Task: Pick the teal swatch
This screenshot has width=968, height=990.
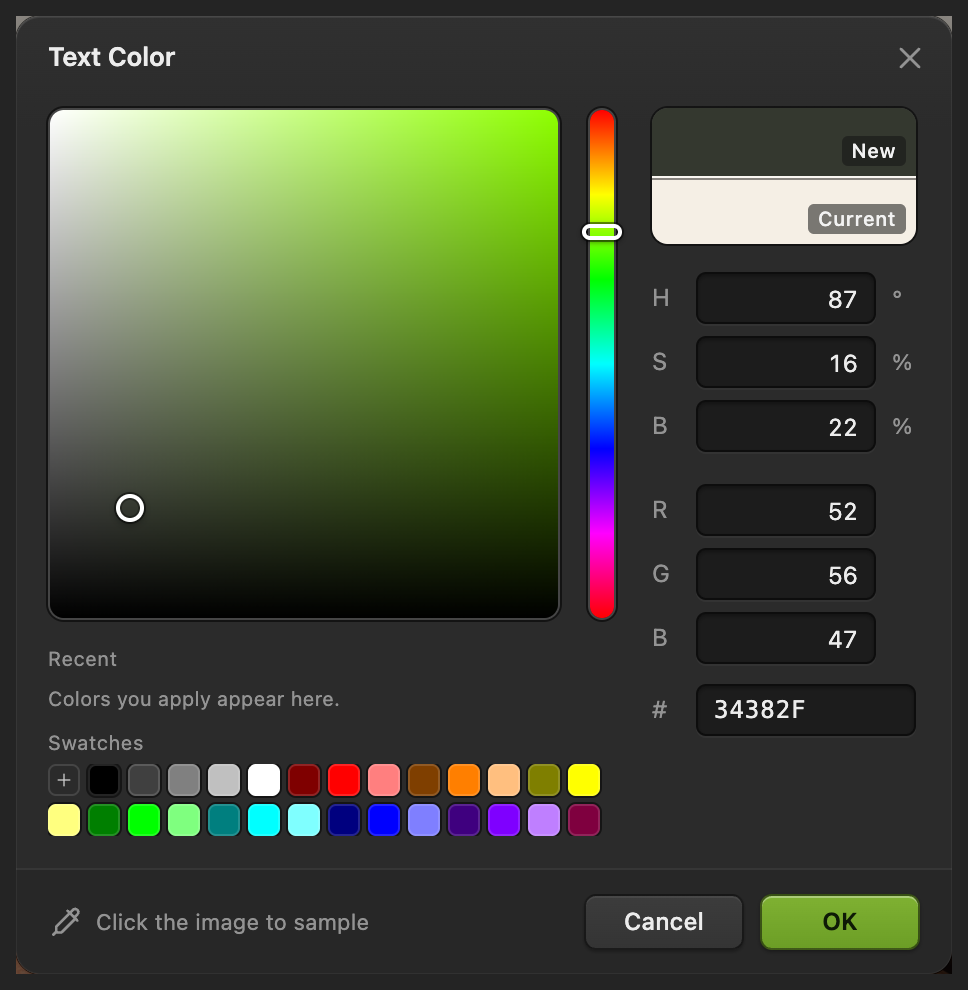Action: (x=224, y=820)
